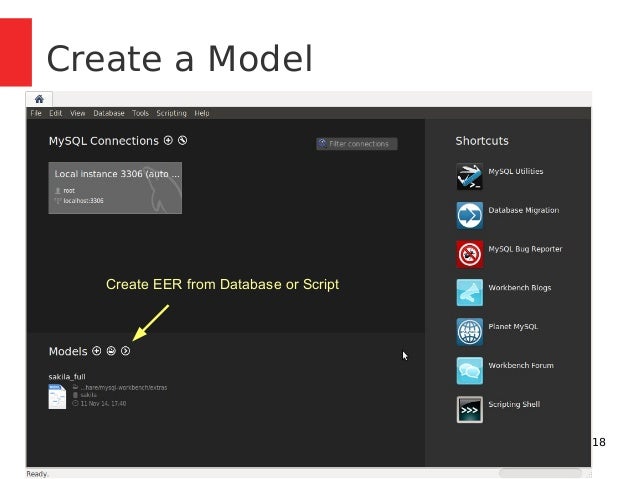Image resolution: width=638 pixels, height=479 pixels.
Task: Open the Edit menu
Action: pyautogui.click(x=56, y=113)
